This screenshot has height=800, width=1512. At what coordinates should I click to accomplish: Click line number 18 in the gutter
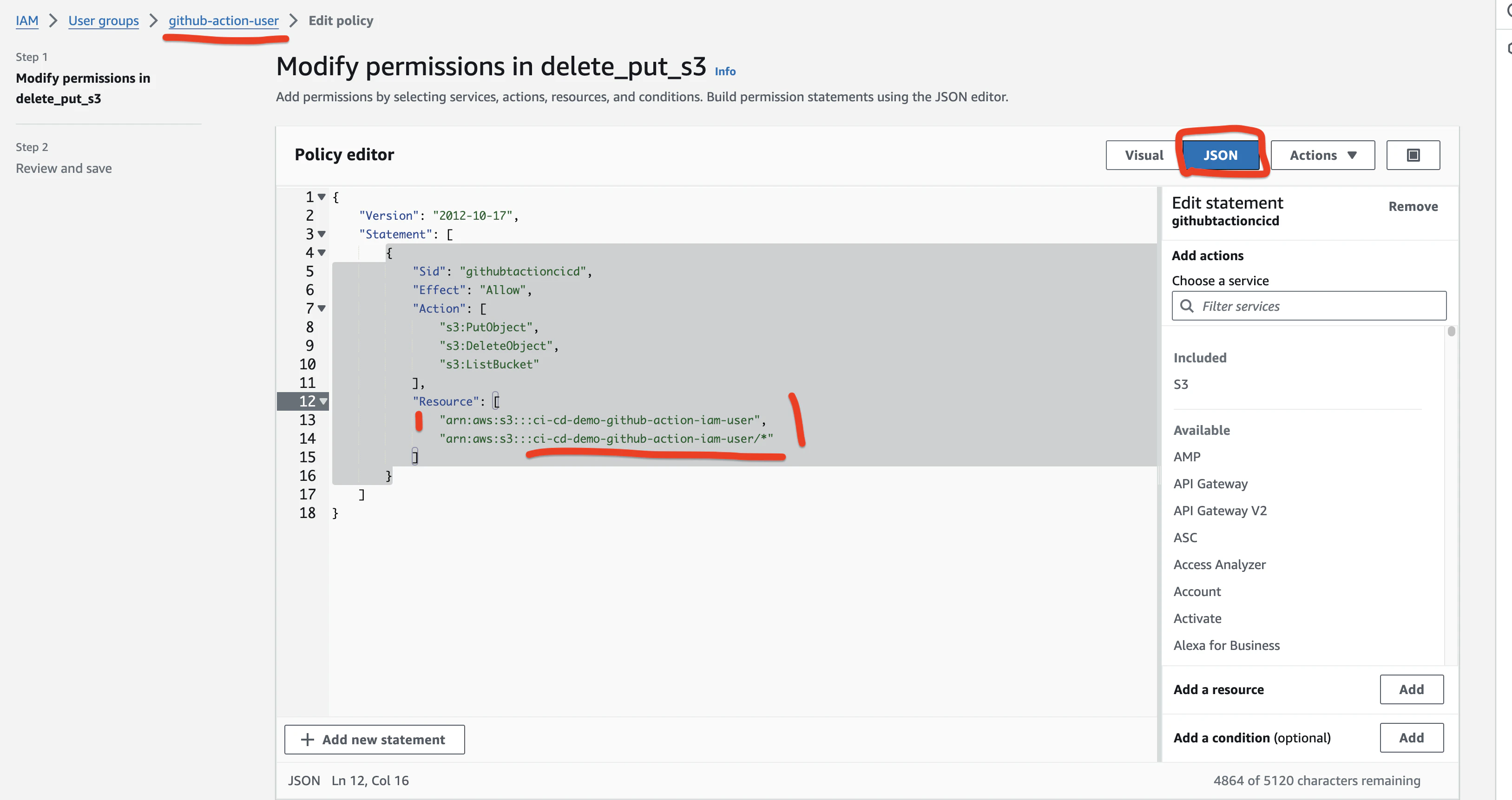click(308, 513)
